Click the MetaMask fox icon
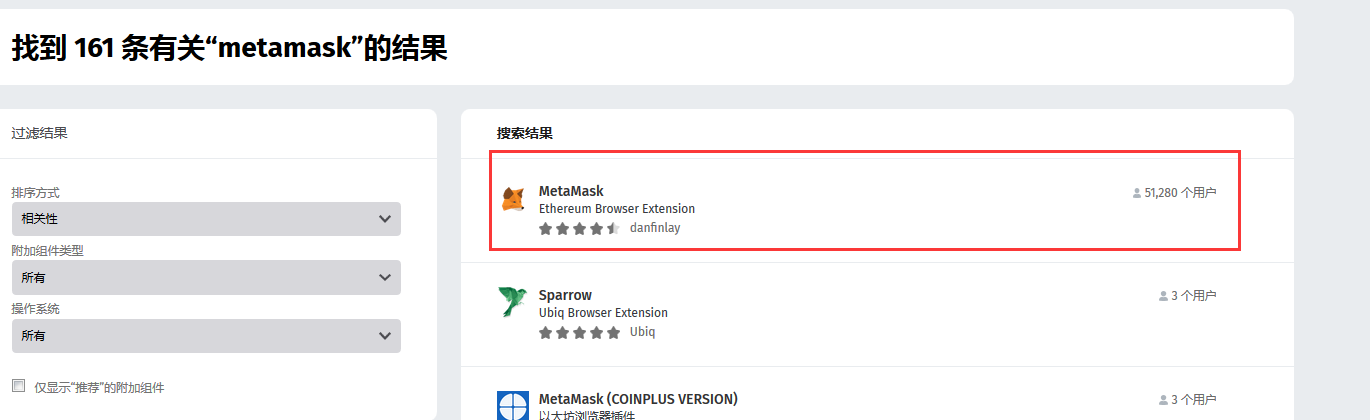Screen dimensions: 1370x420 tap(513, 199)
